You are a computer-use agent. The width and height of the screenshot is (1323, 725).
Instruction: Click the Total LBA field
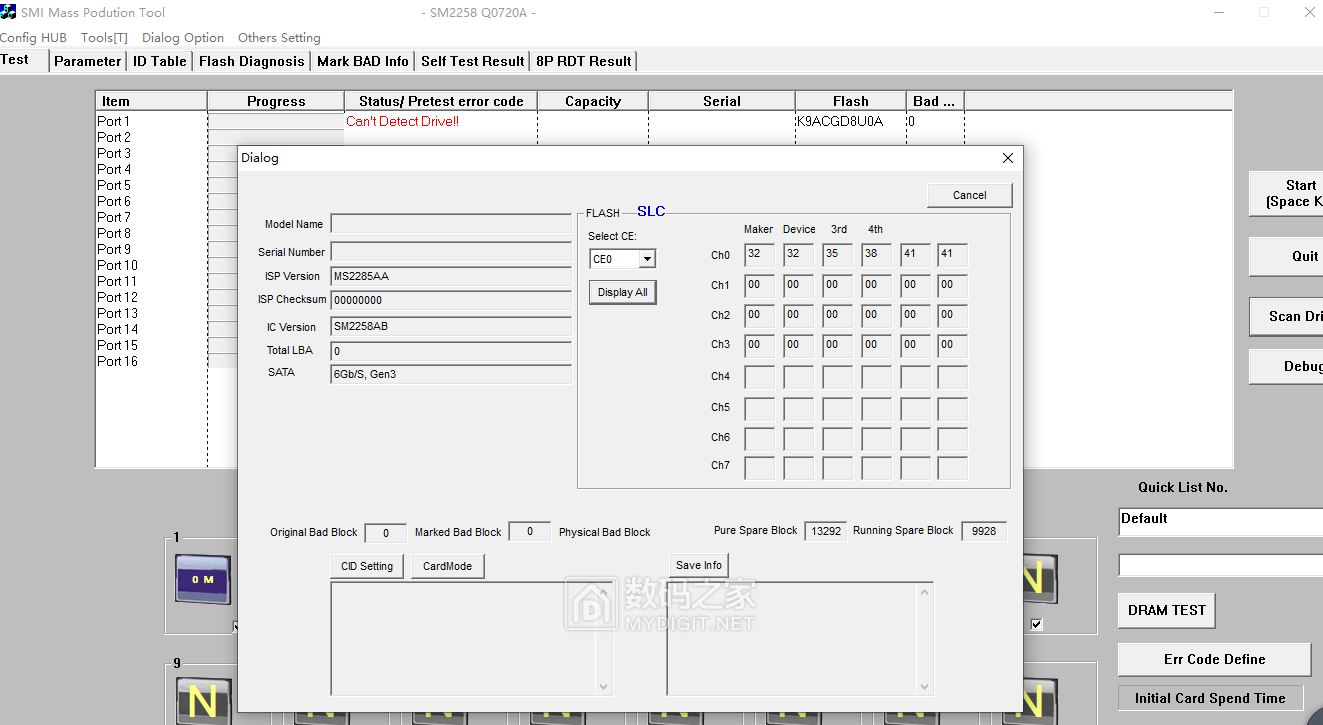(x=451, y=351)
